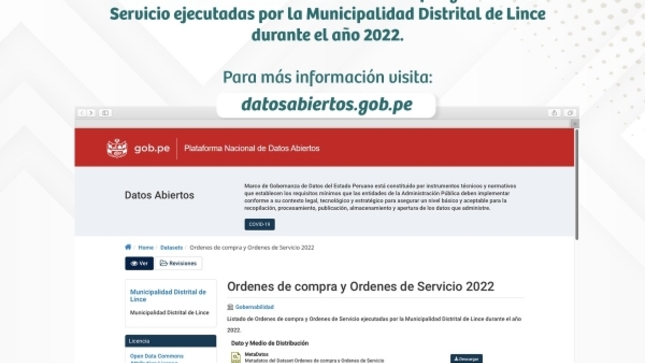Viewport: 645px width, 363px height.
Task: Click the Dato y Medio de Distribución heading
Action: pos(269,343)
